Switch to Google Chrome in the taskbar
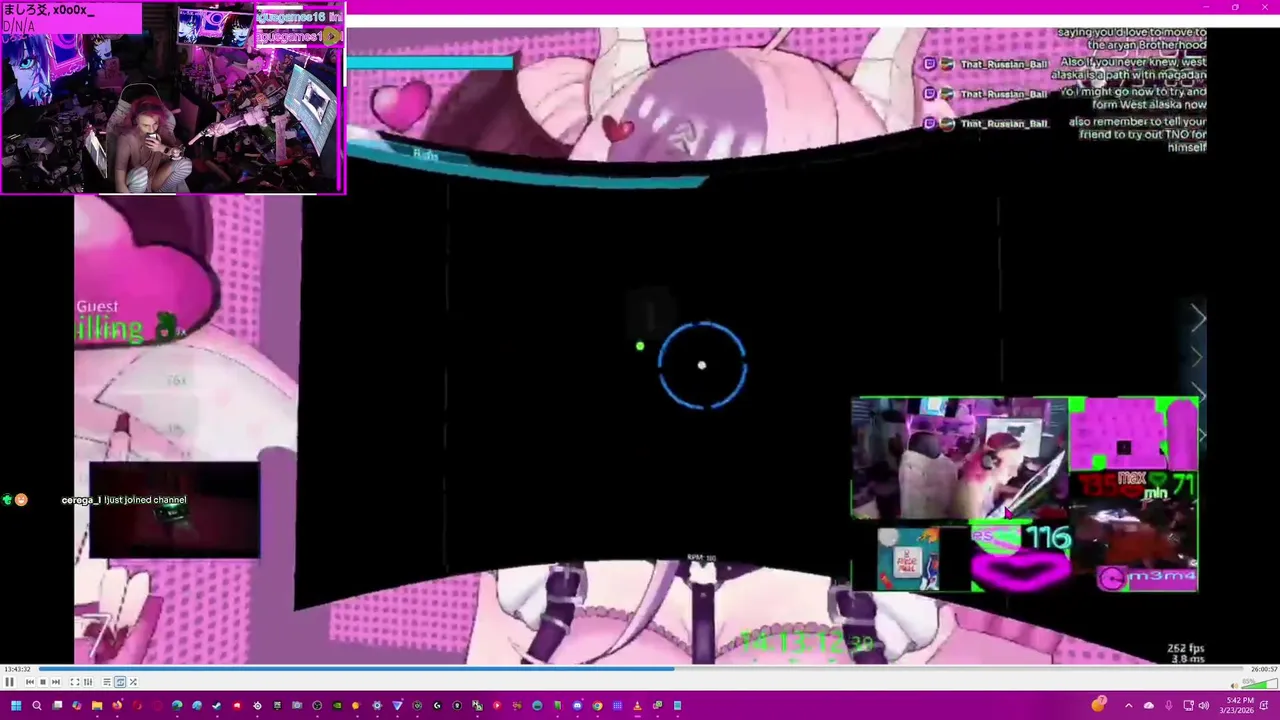Viewport: 1280px width, 720px height. point(597,706)
